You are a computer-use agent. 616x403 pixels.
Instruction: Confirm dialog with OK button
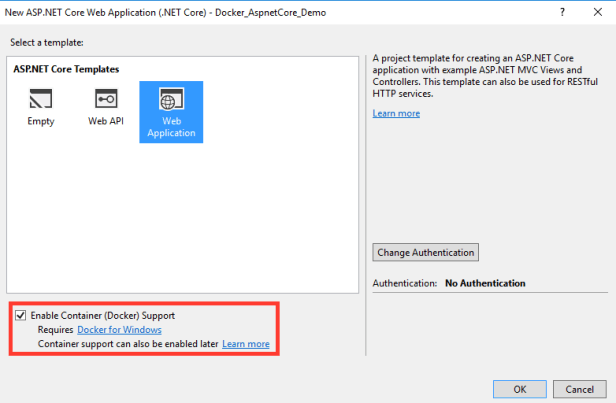(x=520, y=389)
